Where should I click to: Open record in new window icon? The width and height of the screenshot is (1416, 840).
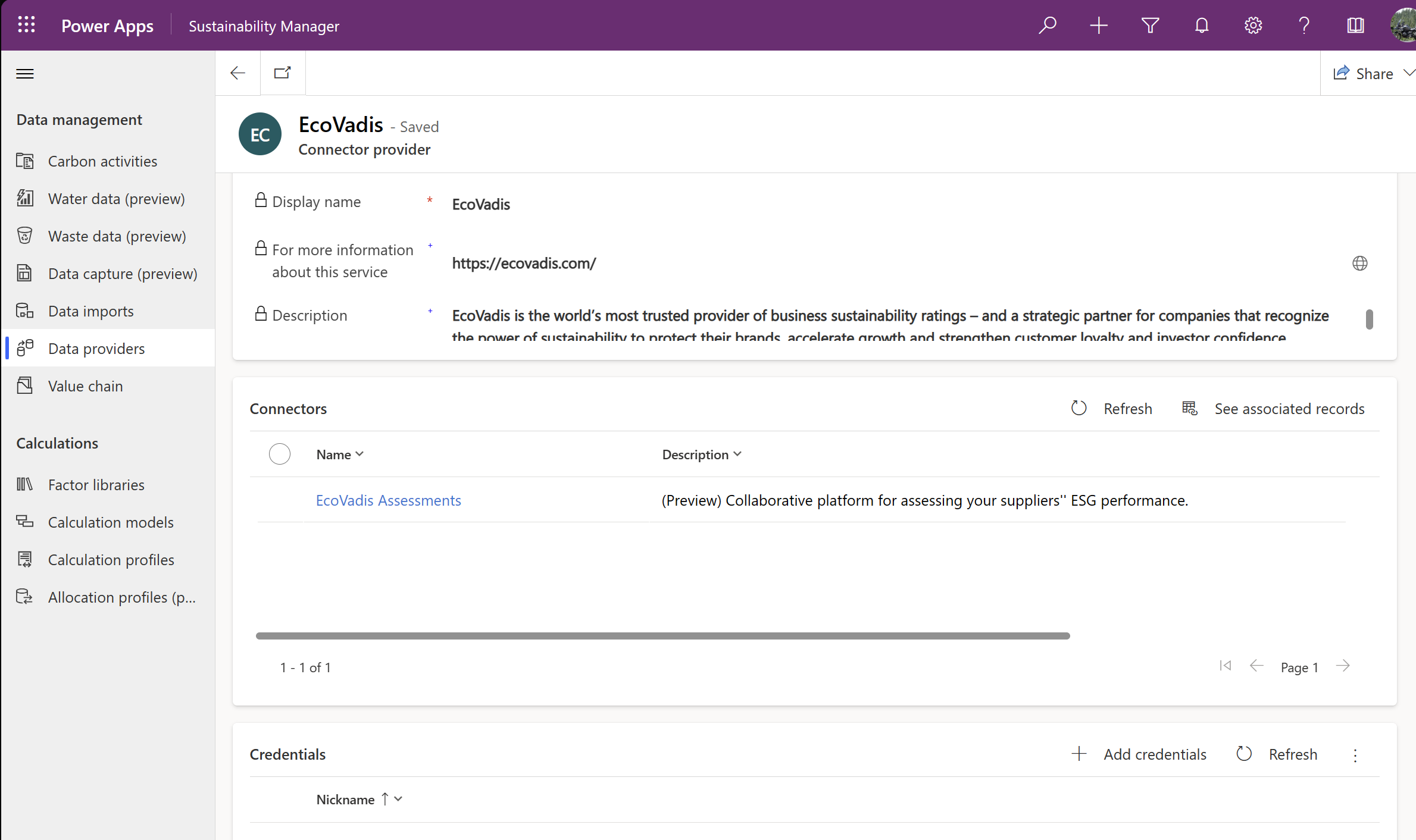pyautogui.click(x=282, y=73)
